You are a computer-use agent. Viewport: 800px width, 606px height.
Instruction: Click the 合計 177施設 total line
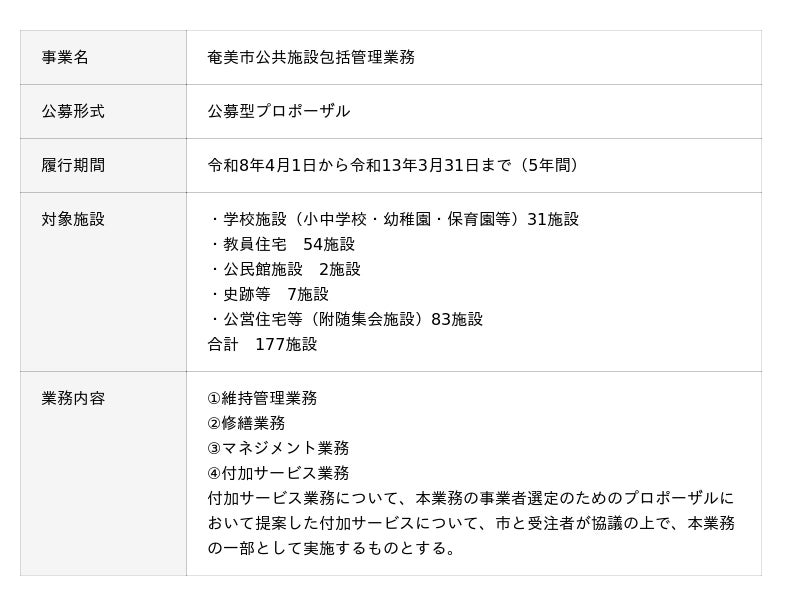point(262,344)
